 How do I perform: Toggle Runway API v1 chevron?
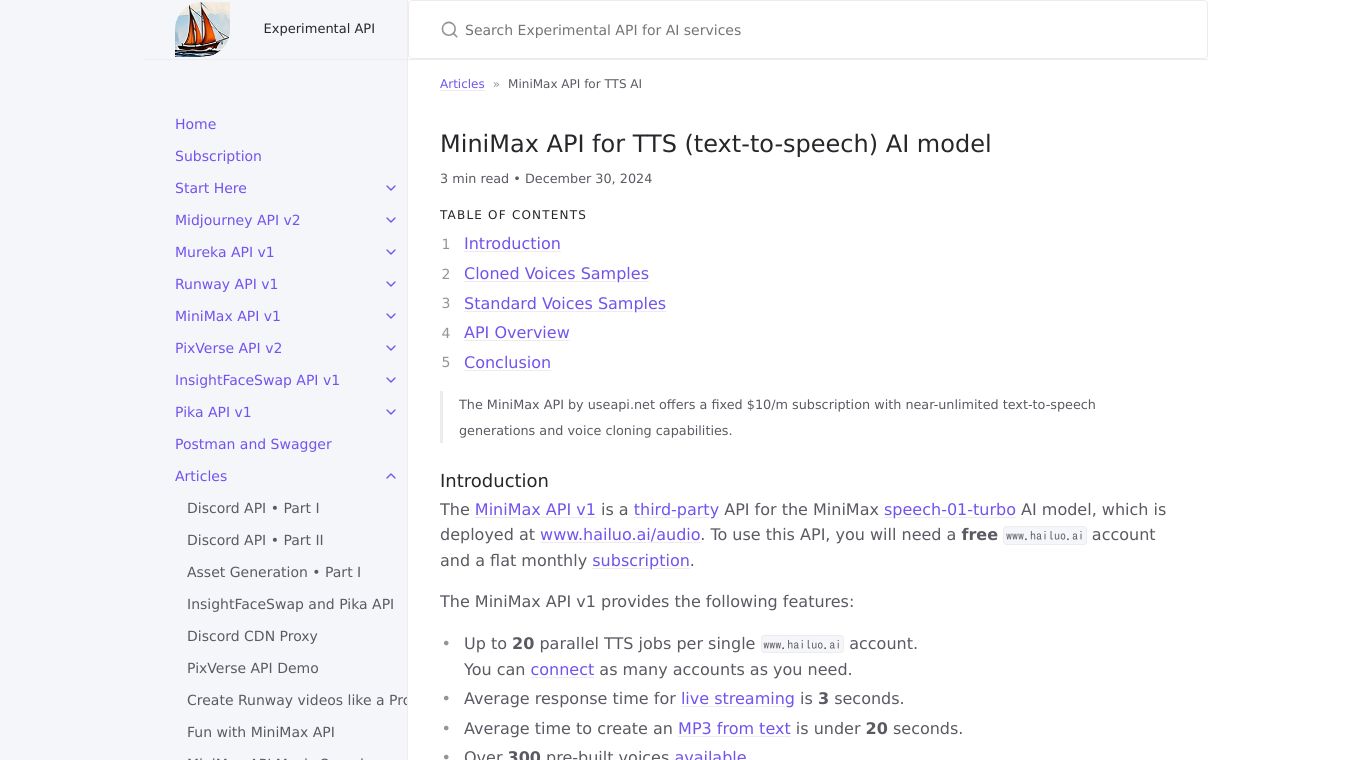point(391,284)
